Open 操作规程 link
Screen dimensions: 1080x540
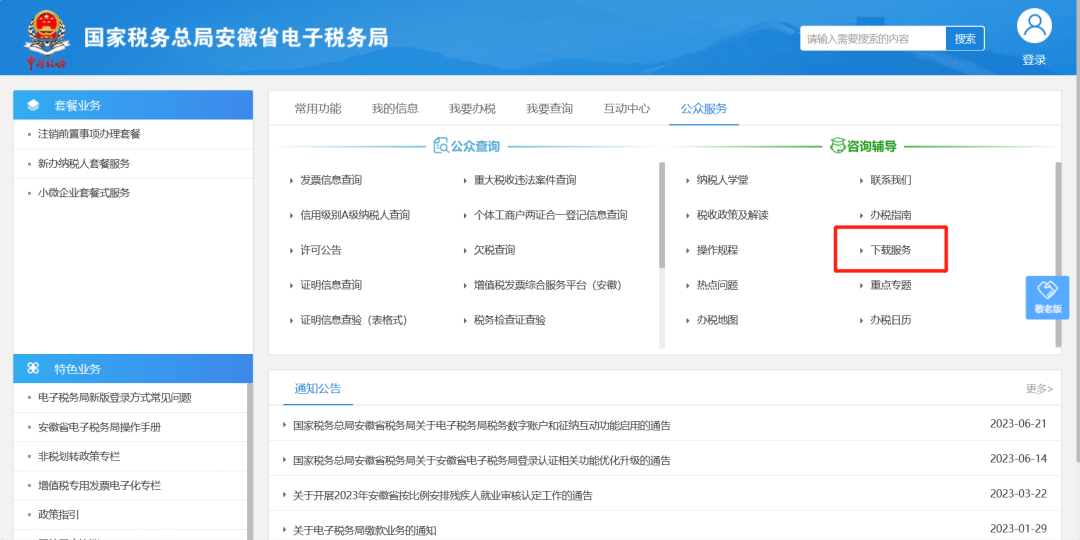coord(717,250)
